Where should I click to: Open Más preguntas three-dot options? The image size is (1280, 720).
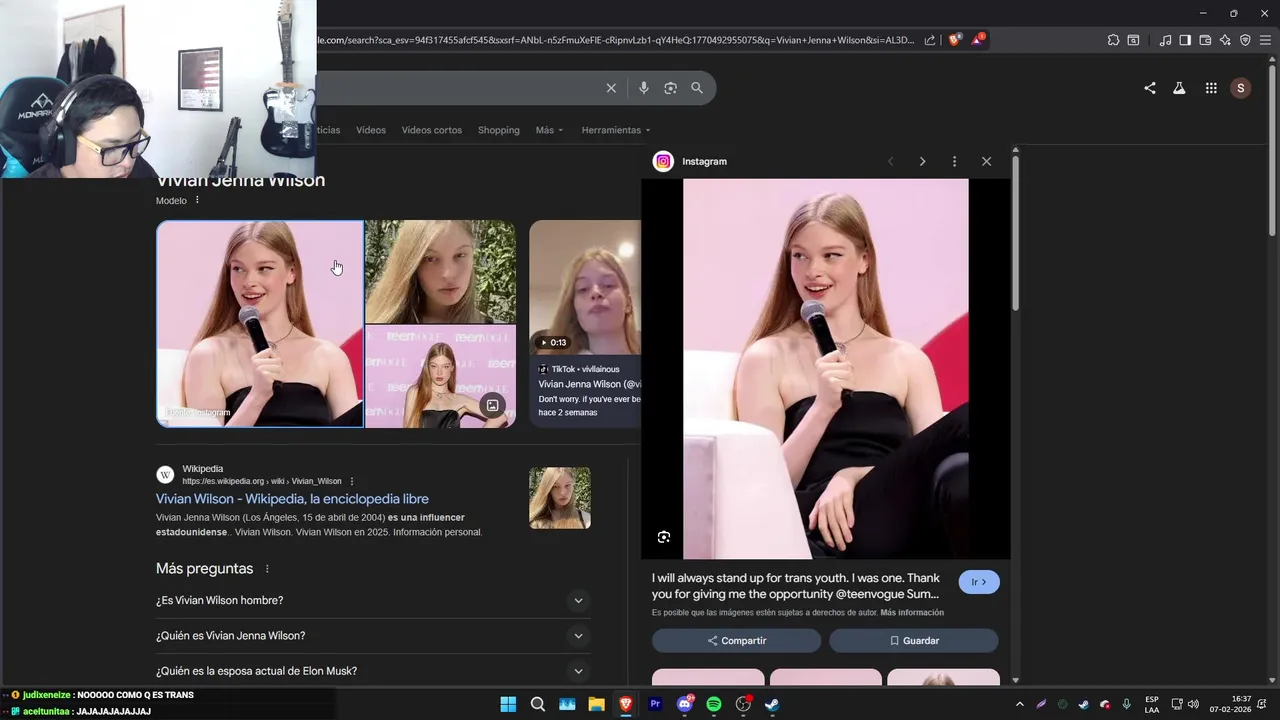[x=267, y=569]
